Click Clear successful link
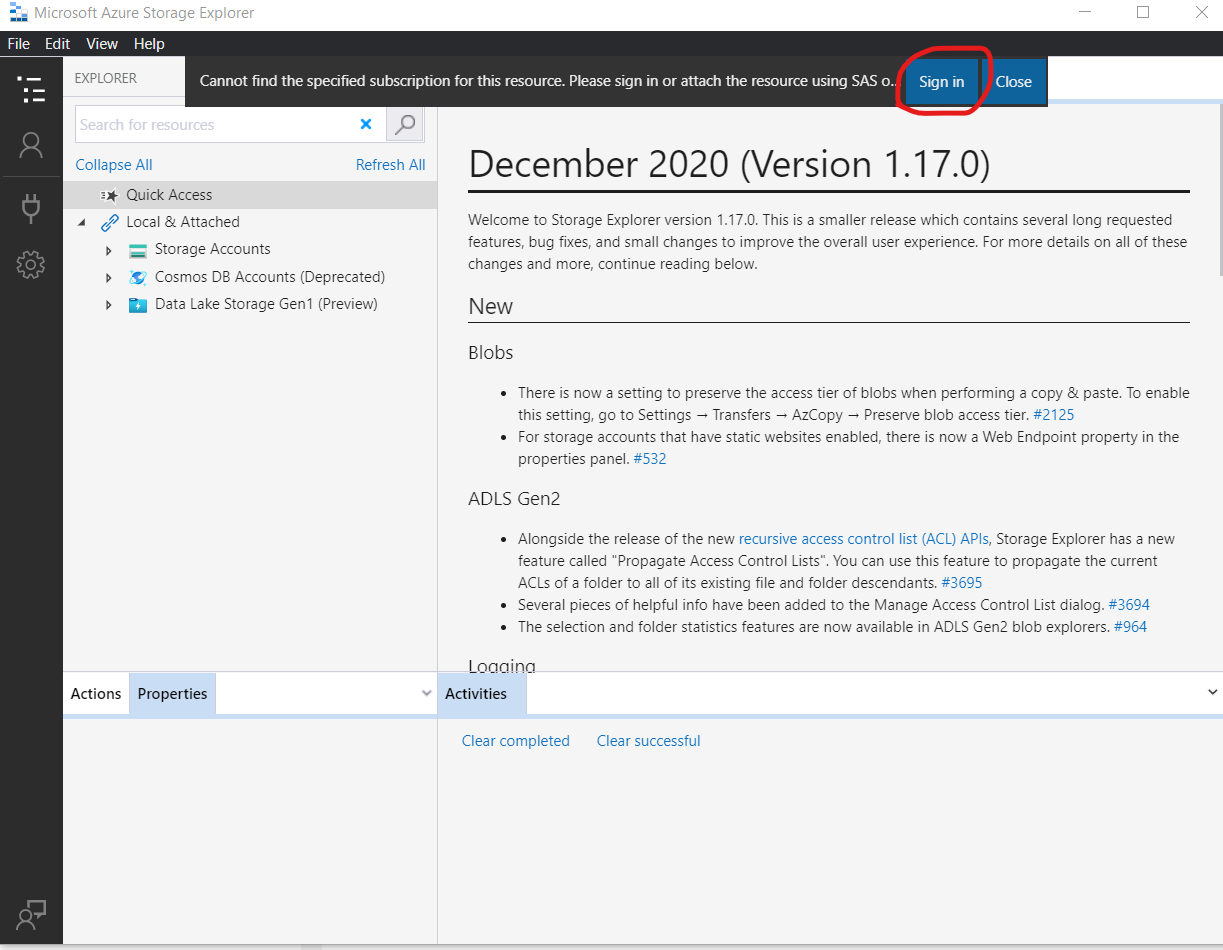 (648, 741)
